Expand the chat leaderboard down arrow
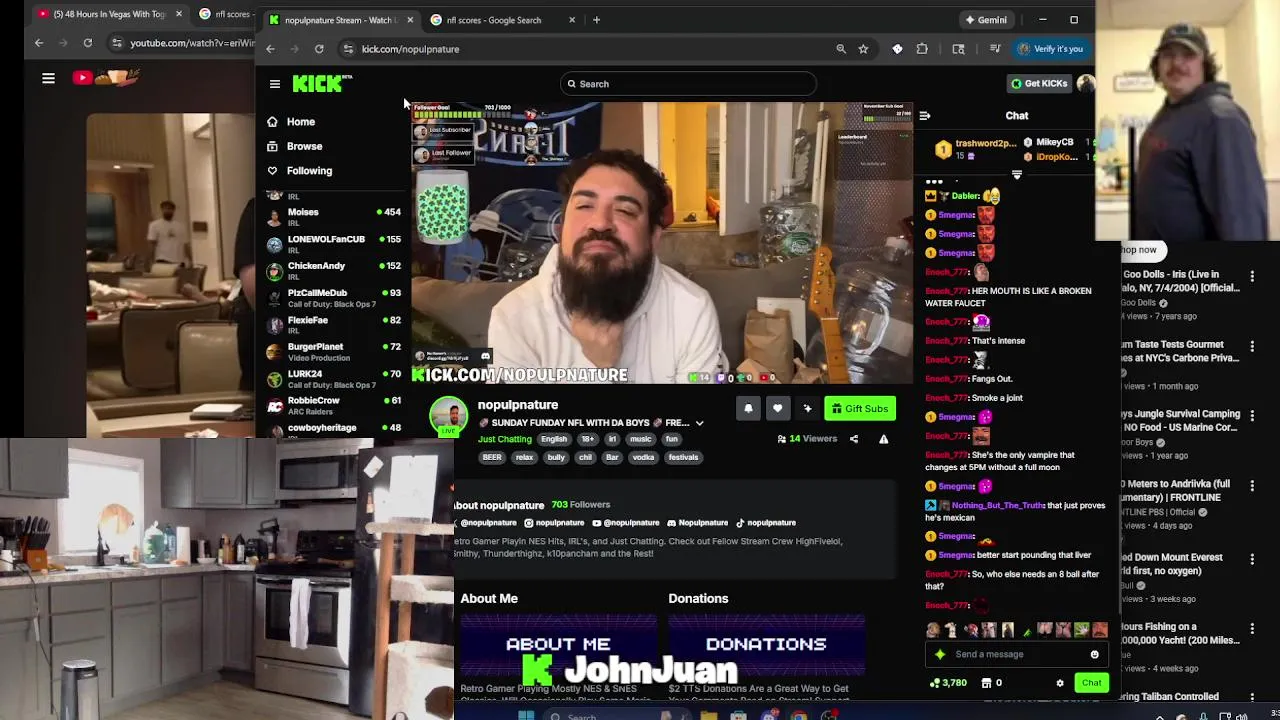 1017,175
